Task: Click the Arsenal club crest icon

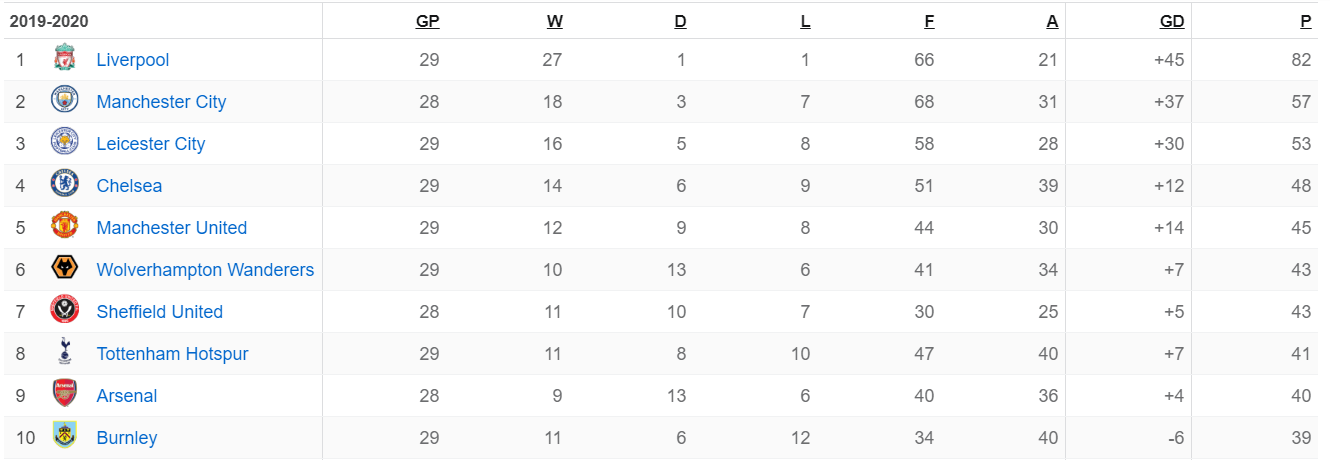Action: point(65,395)
